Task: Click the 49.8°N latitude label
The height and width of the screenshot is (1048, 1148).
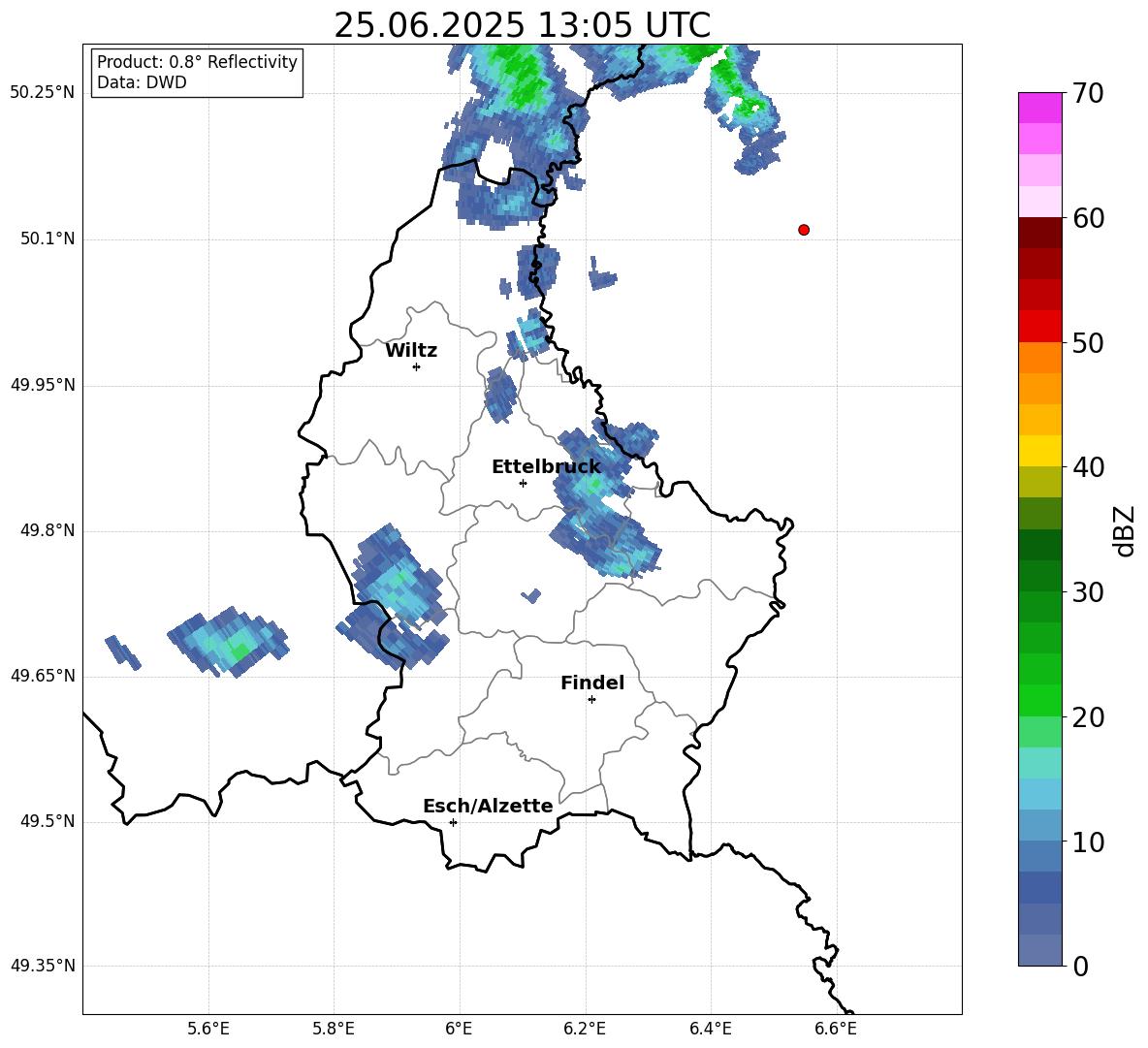Action: click(x=48, y=530)
